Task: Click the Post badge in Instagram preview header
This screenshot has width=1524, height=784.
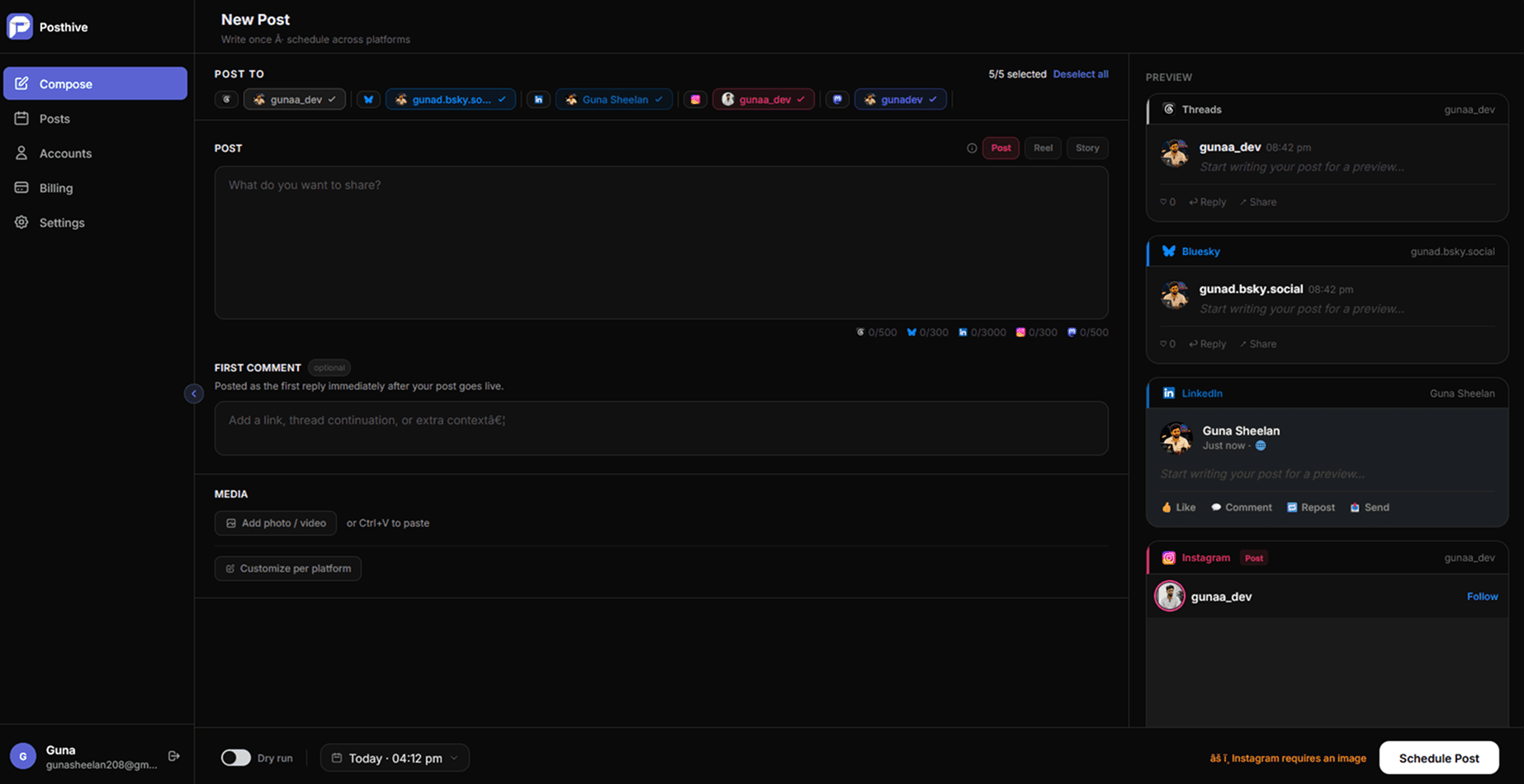Action: pyautogui.click(x=1254, y=558)
